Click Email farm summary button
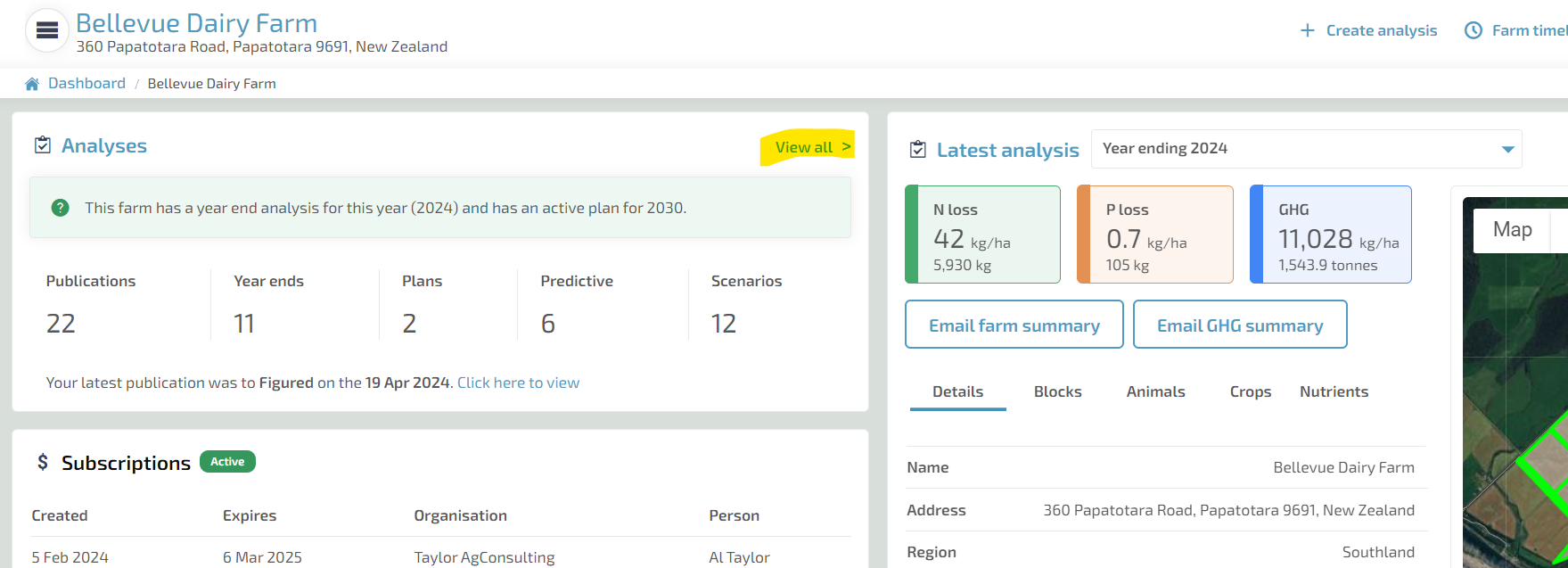 [1014, 325]
